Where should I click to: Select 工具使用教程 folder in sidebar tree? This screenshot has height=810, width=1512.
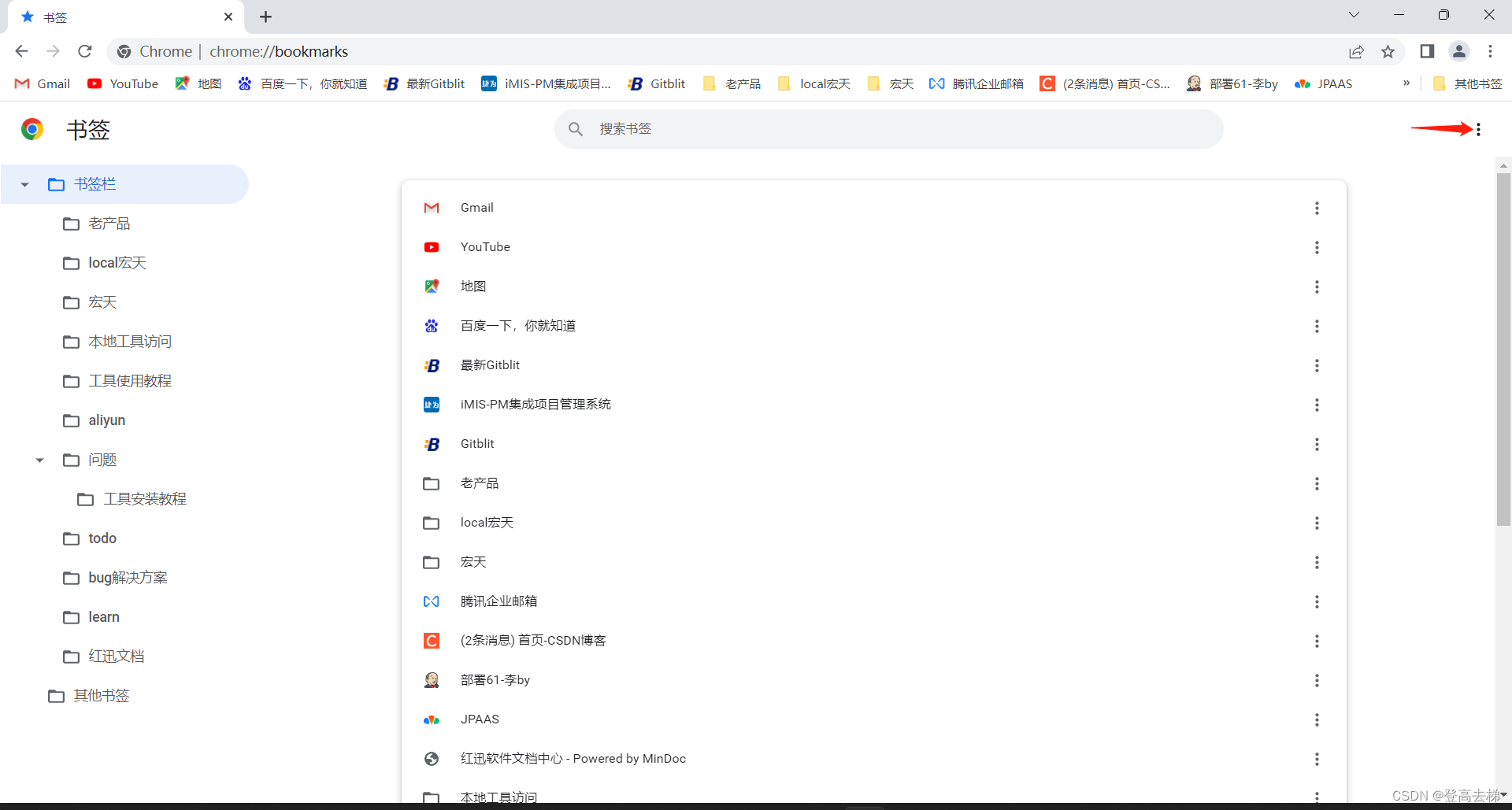[130, 382]
